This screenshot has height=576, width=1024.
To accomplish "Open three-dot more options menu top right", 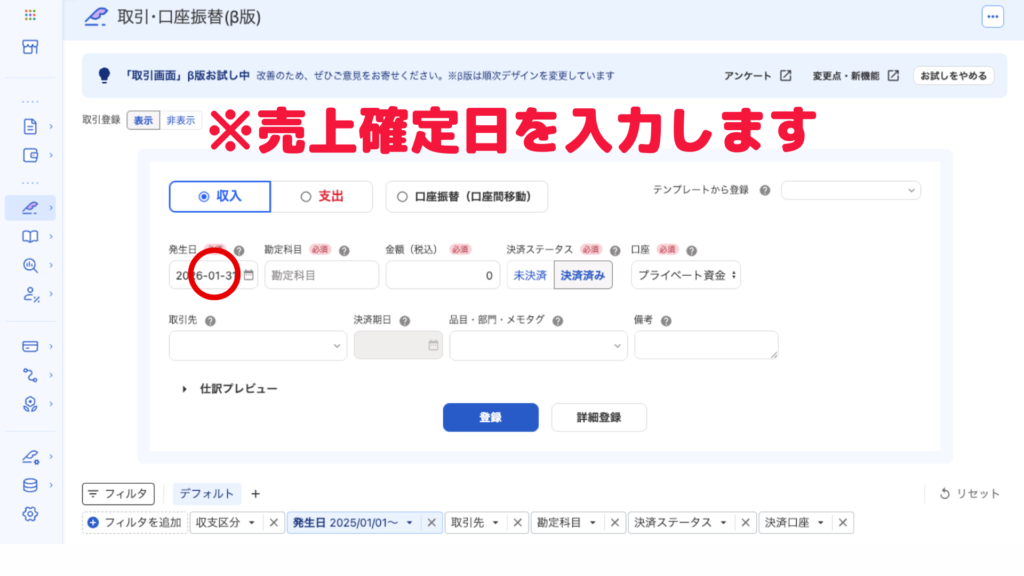I will [992, 16].
